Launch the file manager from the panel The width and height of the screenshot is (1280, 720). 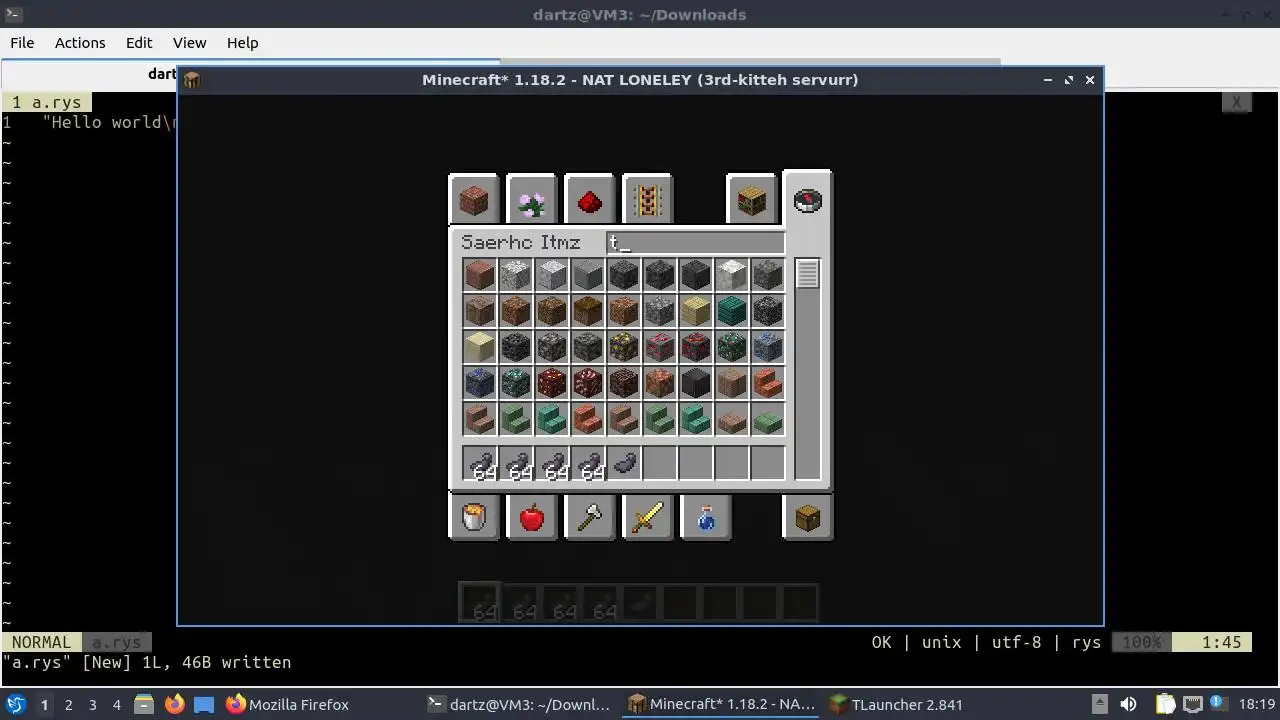click(x=143, y=704)
